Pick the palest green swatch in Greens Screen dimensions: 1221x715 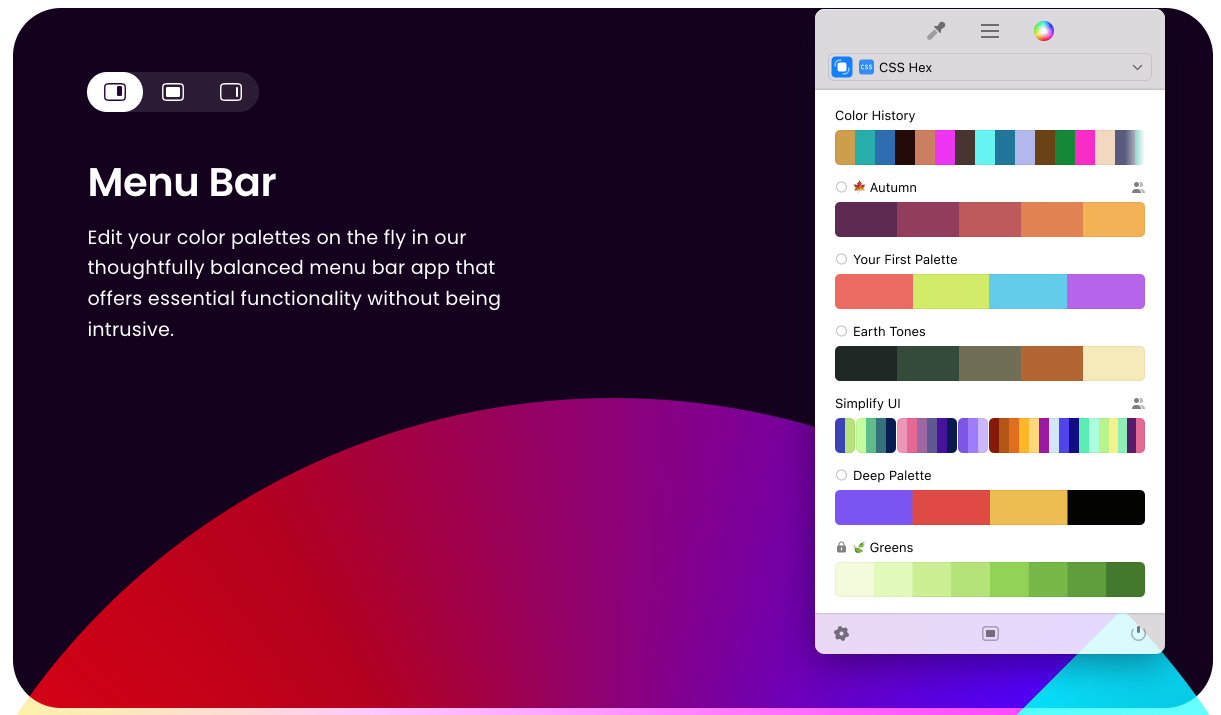854,579
